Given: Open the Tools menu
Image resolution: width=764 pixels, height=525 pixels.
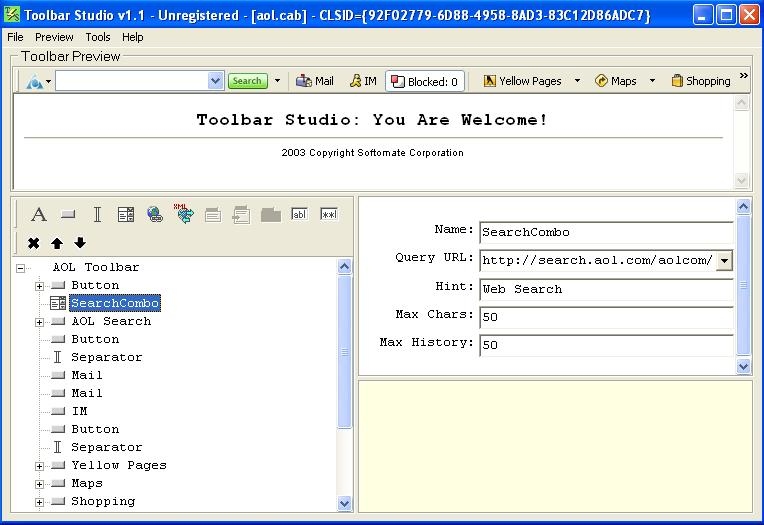Looking at the screenshot, I should (98, 37).
